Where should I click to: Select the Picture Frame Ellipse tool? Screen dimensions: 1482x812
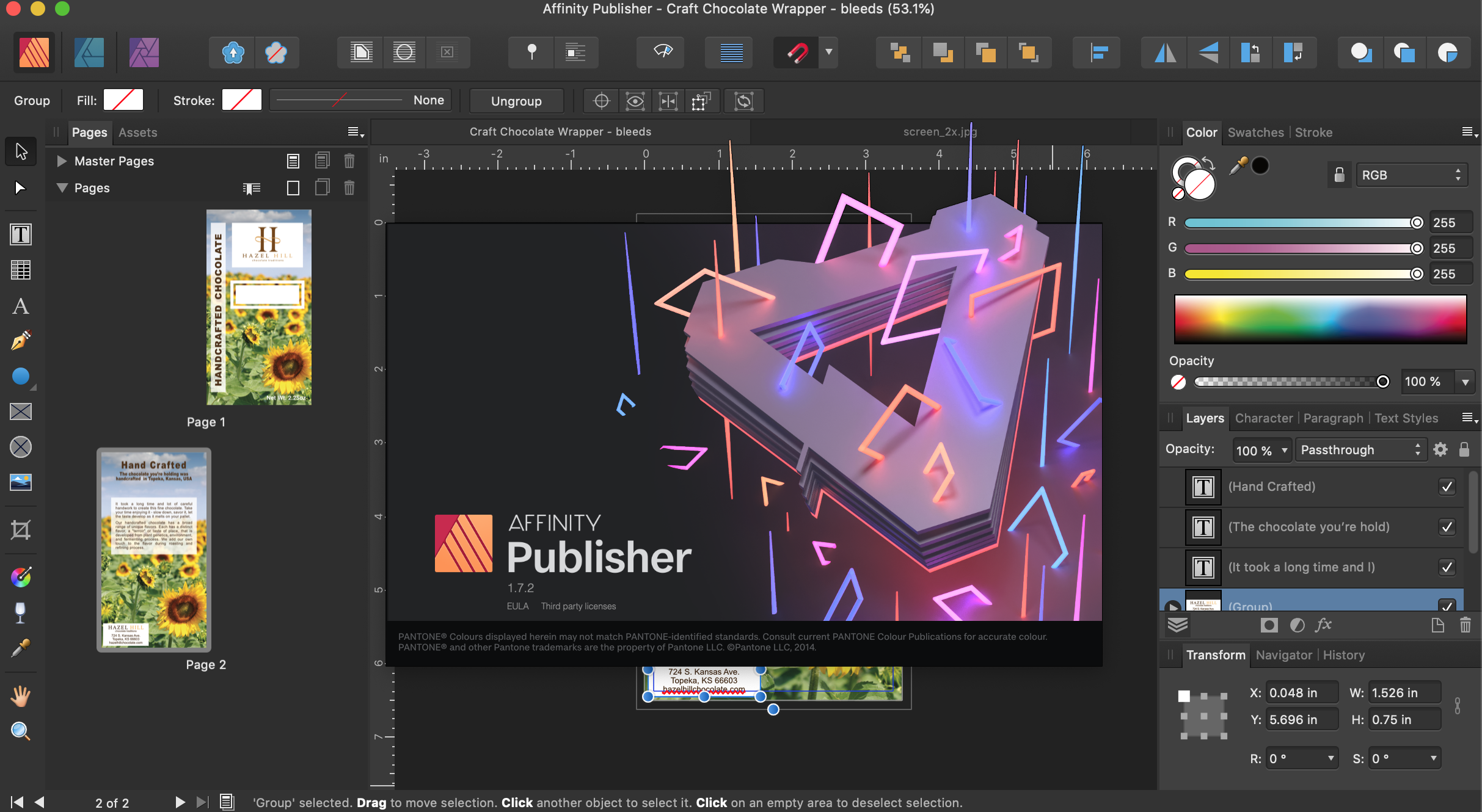click(x=21, y=447)
